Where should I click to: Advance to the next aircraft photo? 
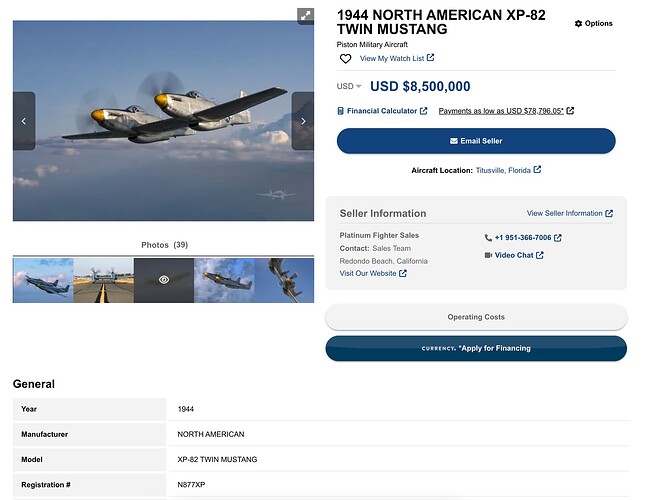(303, 121)
